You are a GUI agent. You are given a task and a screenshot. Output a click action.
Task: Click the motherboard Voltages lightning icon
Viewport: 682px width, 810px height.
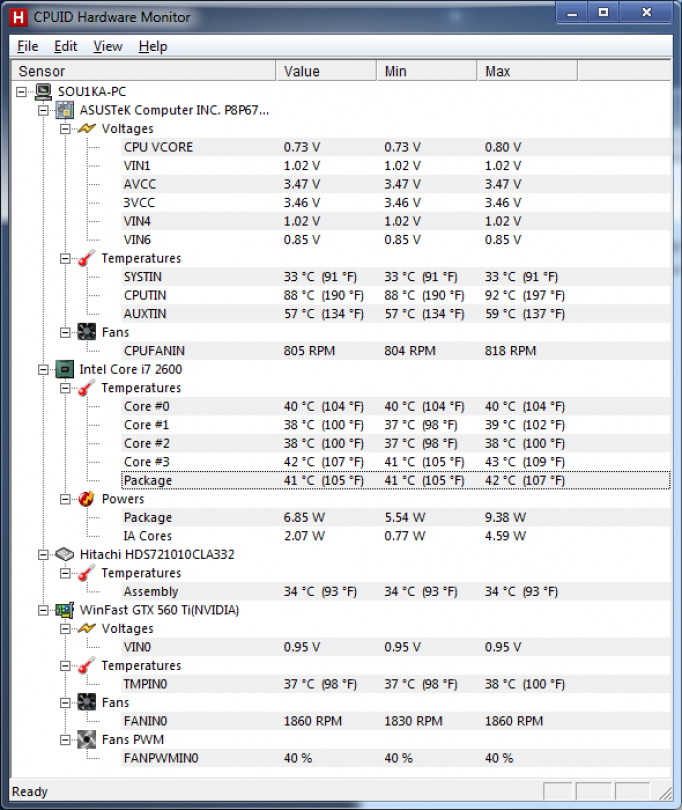pos(87,129)
